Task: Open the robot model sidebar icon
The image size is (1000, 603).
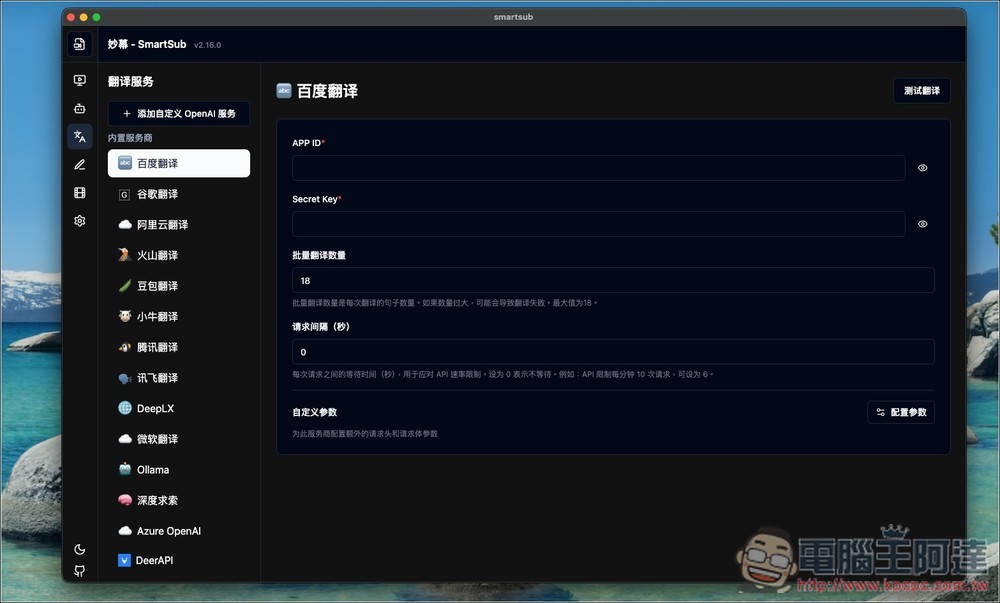Action: click(80, 108)
